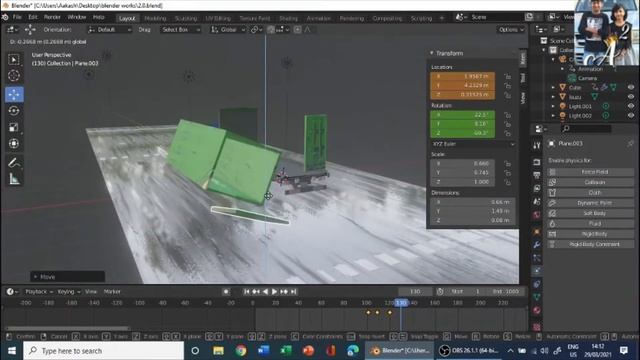Jump to the first frame
The image size is (640, 360).
[246, 291]
